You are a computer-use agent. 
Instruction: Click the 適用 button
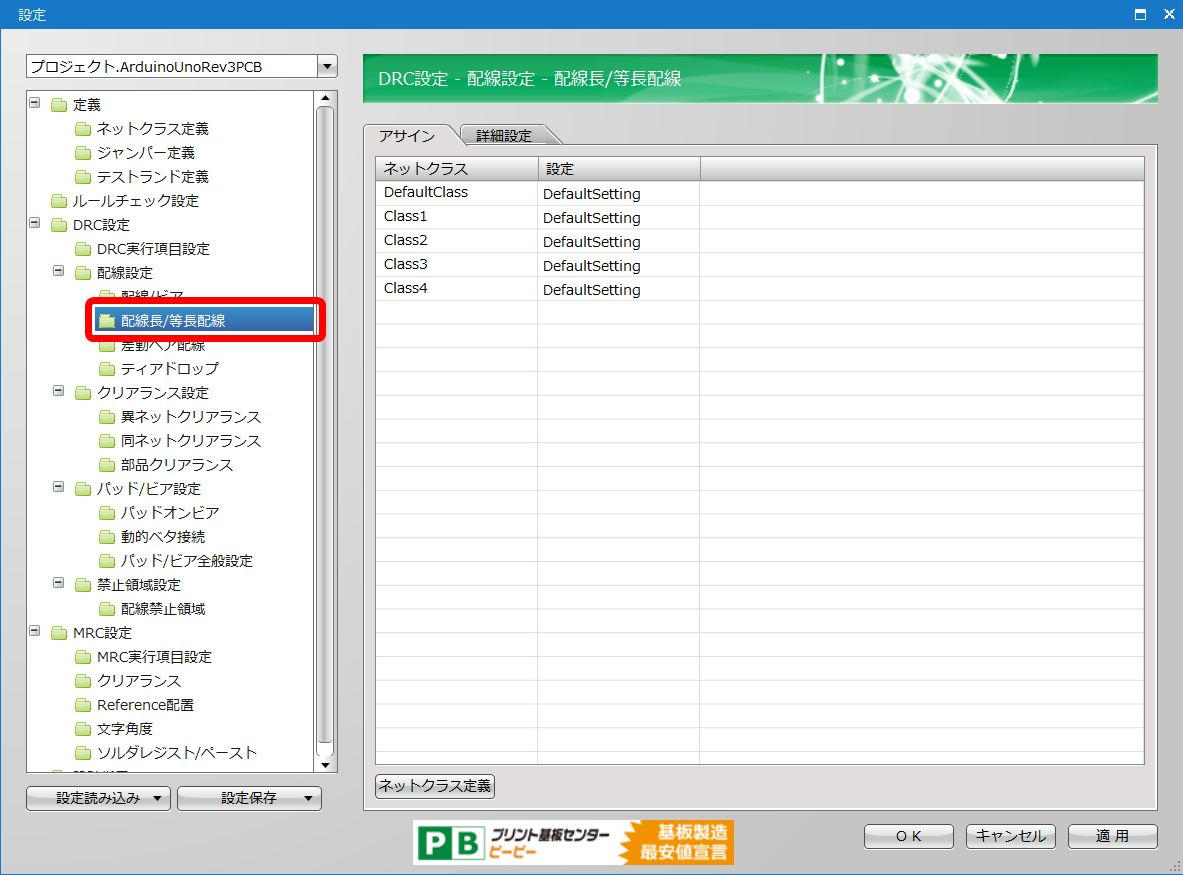pos(1112,836)
